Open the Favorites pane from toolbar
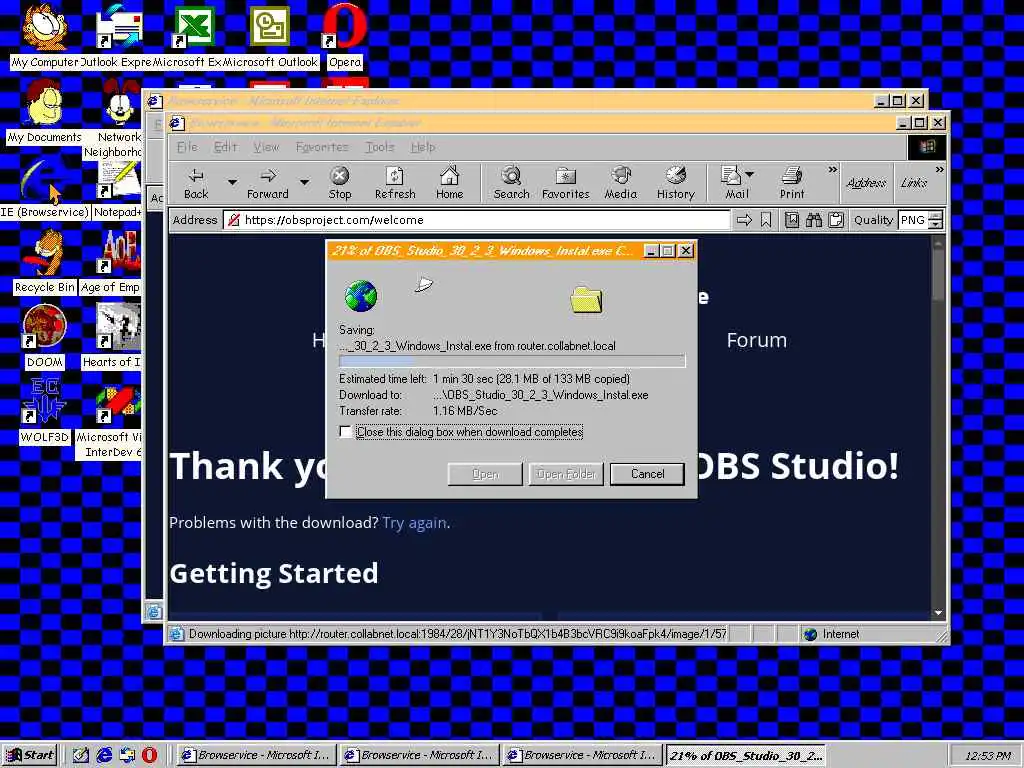 coord(566,183)
